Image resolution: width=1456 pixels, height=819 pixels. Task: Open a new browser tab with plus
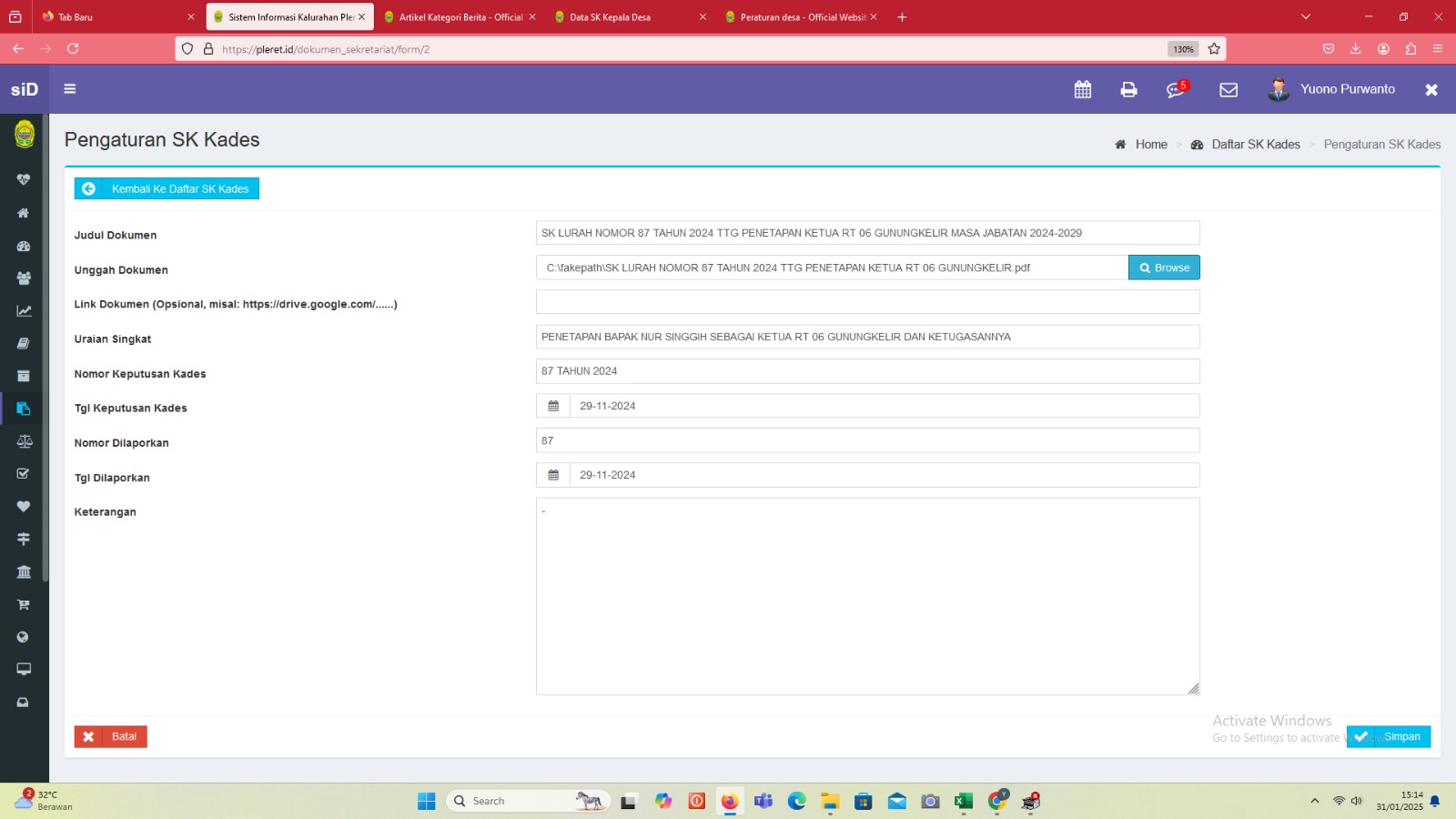pos(902,16)
